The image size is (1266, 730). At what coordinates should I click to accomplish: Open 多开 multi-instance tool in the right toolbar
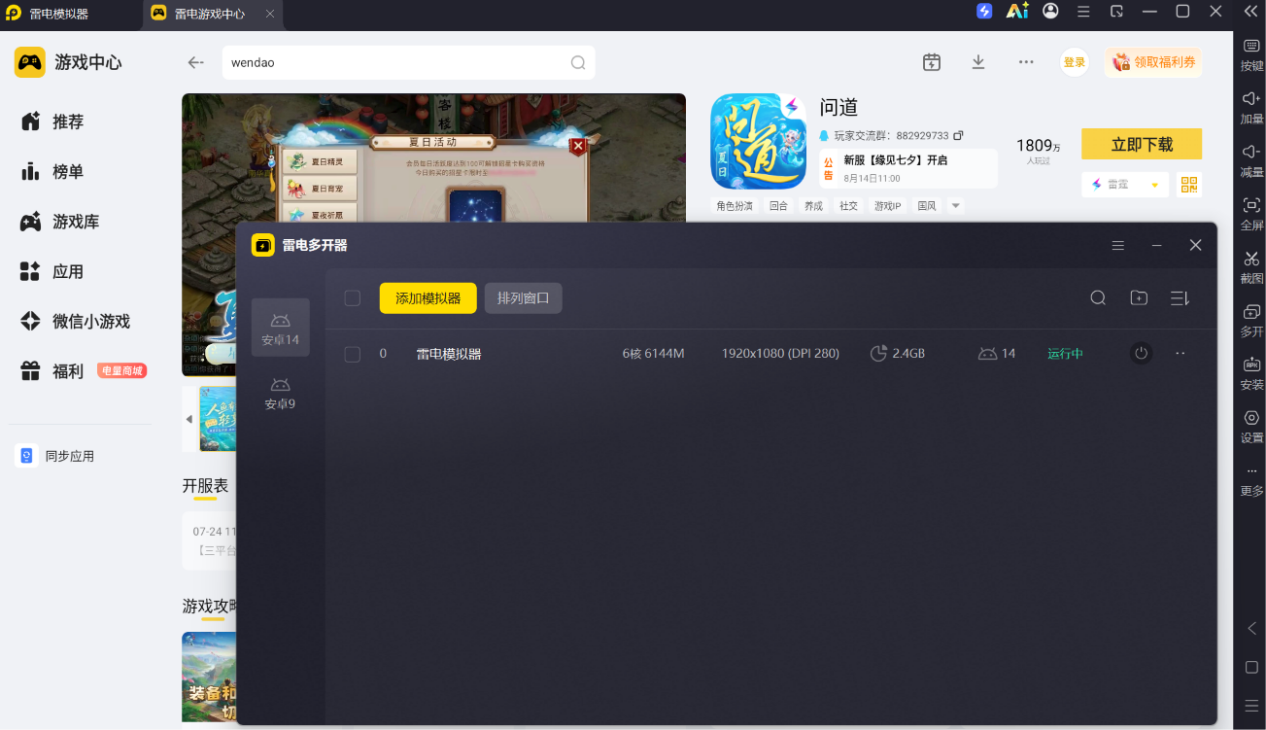click(1251, 320)
